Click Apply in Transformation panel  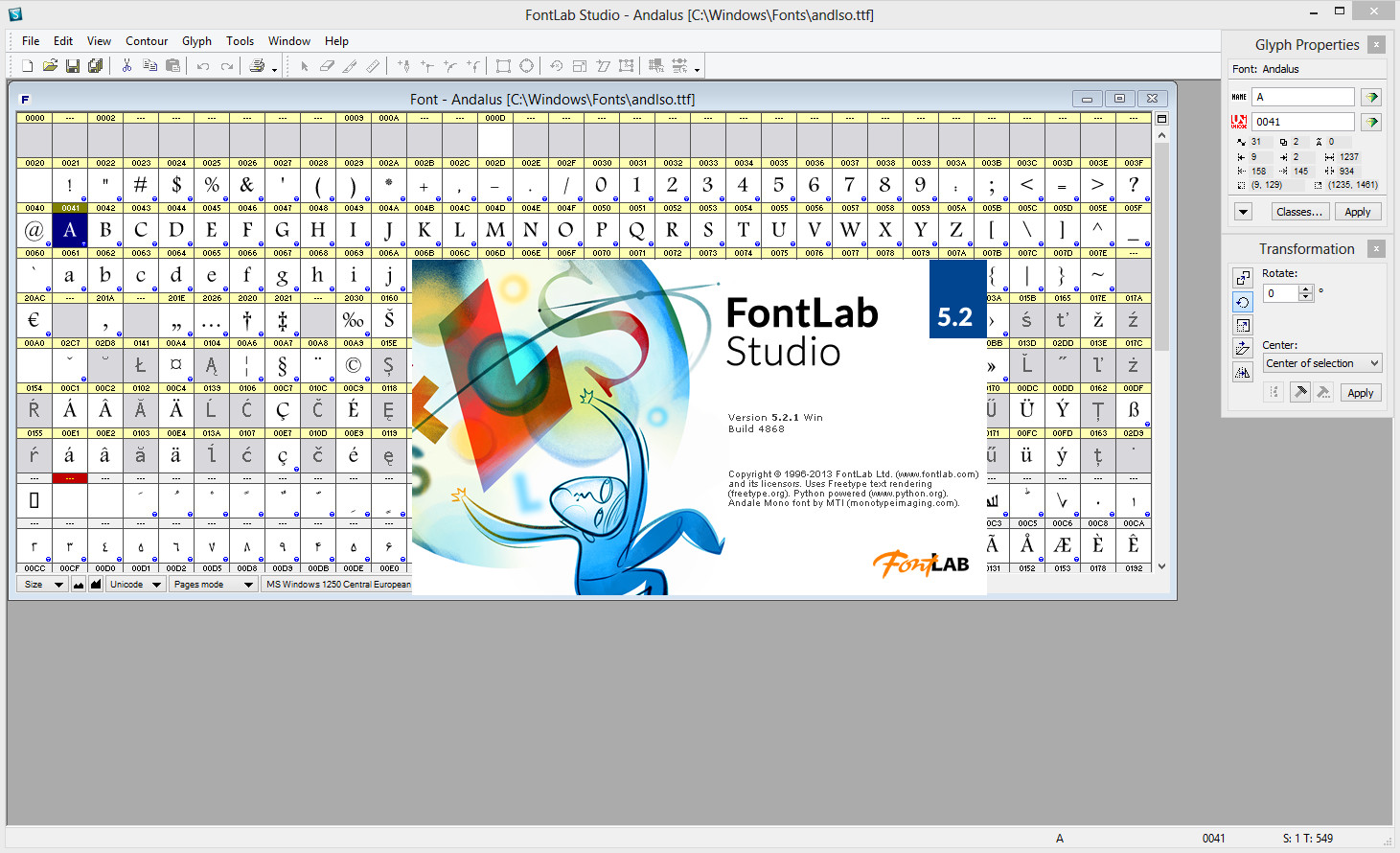click(x=1361, y=393)
